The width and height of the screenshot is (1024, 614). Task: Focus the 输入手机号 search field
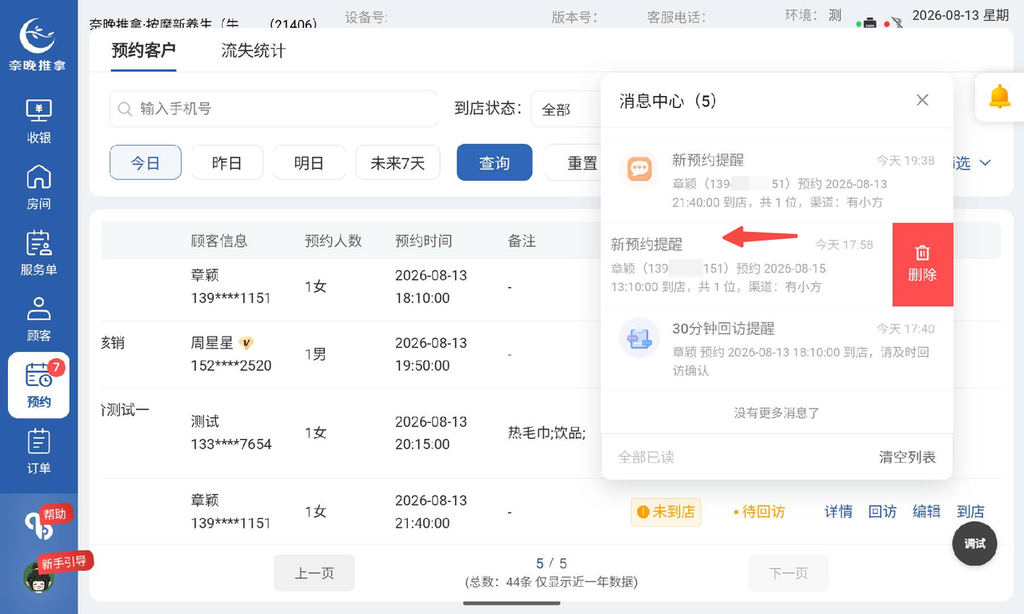click(274, 109)
